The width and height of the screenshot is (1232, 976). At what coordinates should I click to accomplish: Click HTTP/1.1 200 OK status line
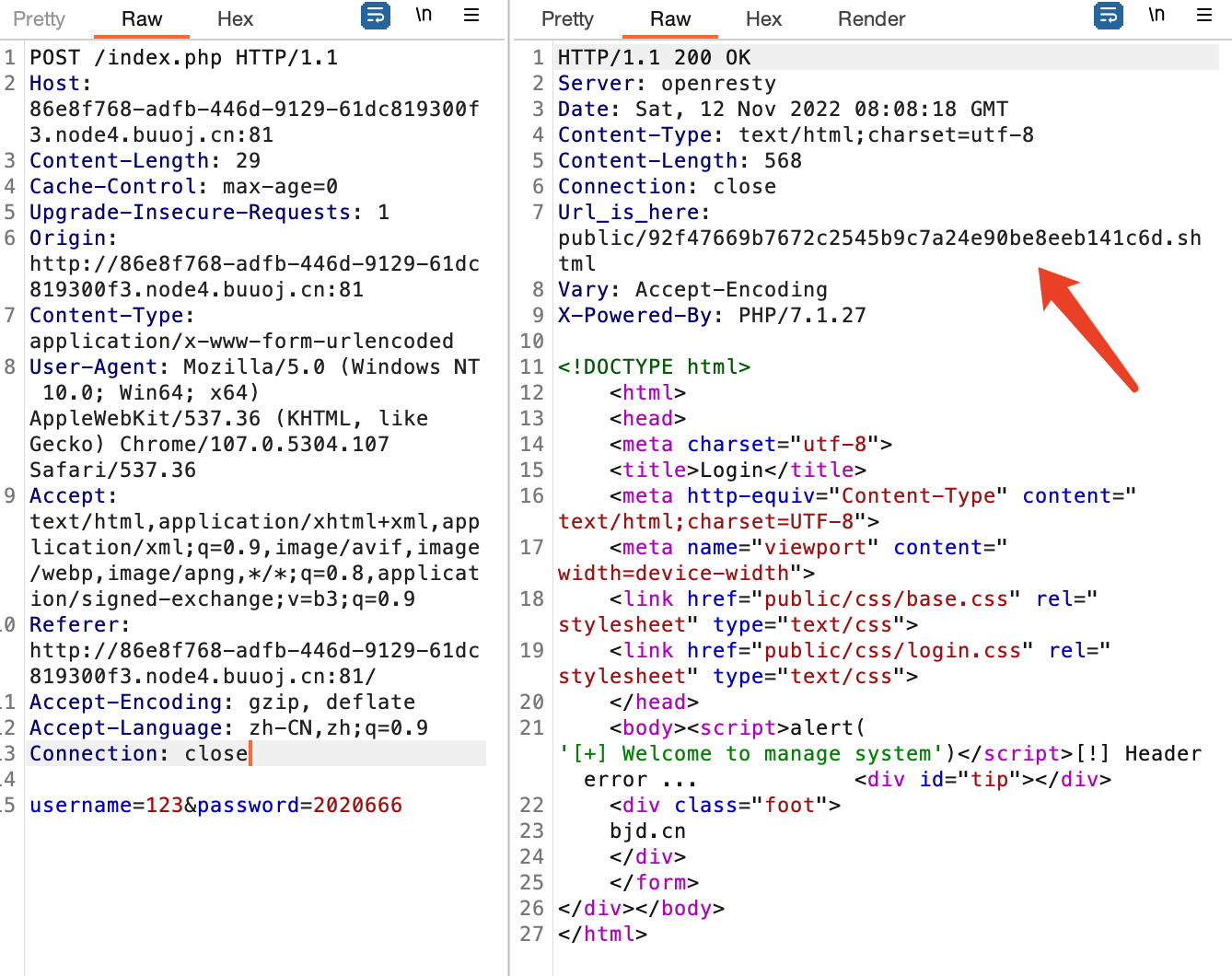(x=655, y=57)
